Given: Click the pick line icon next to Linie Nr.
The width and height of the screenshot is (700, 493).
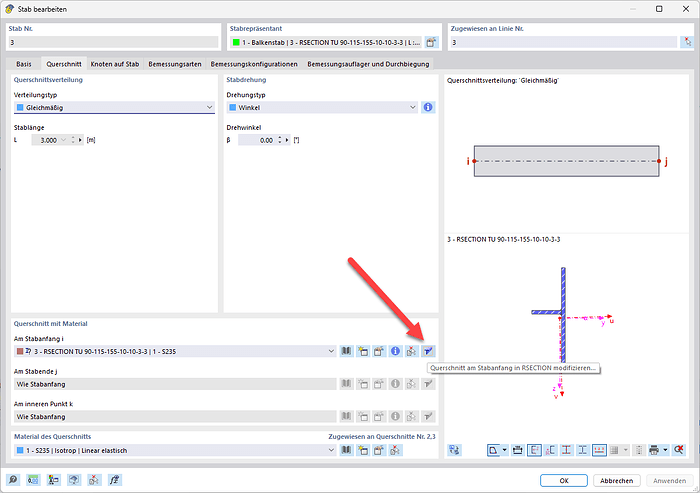Looking at the screenshot, I should pyautogui.click(x=686, y=42).
